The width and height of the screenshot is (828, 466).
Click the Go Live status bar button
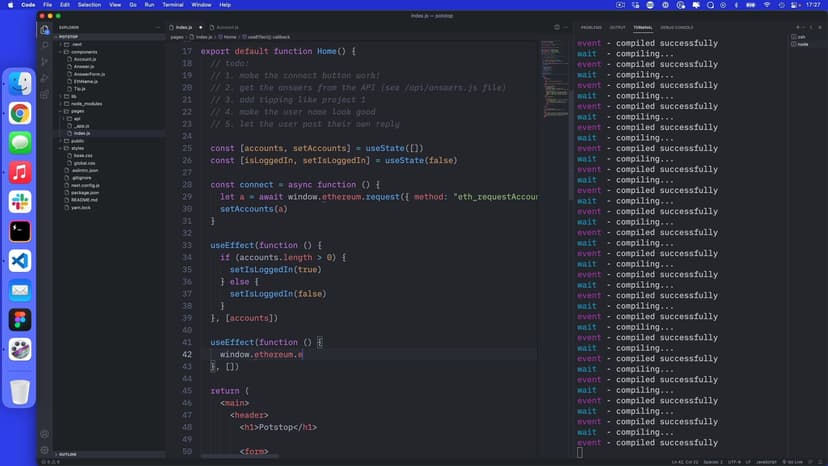coord(796,461)
